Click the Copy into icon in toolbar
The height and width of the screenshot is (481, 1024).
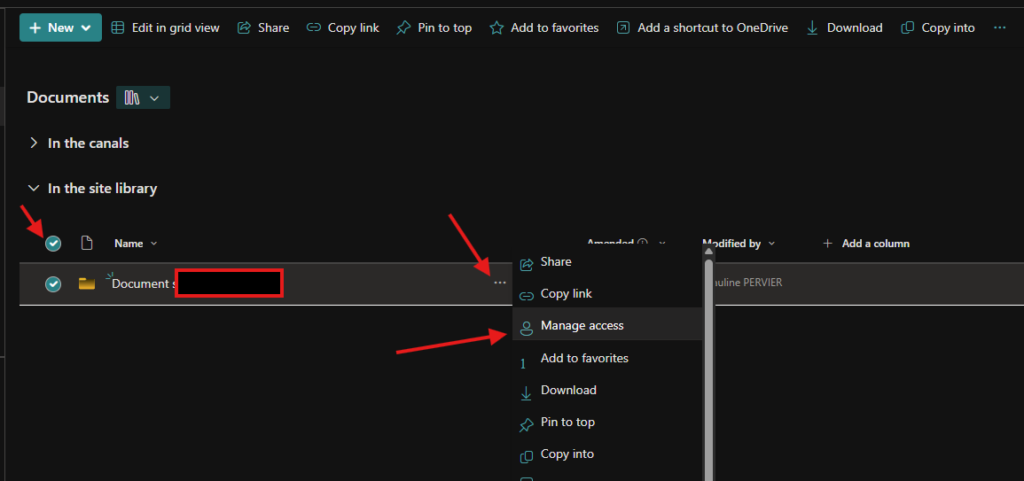pos(908,28)
